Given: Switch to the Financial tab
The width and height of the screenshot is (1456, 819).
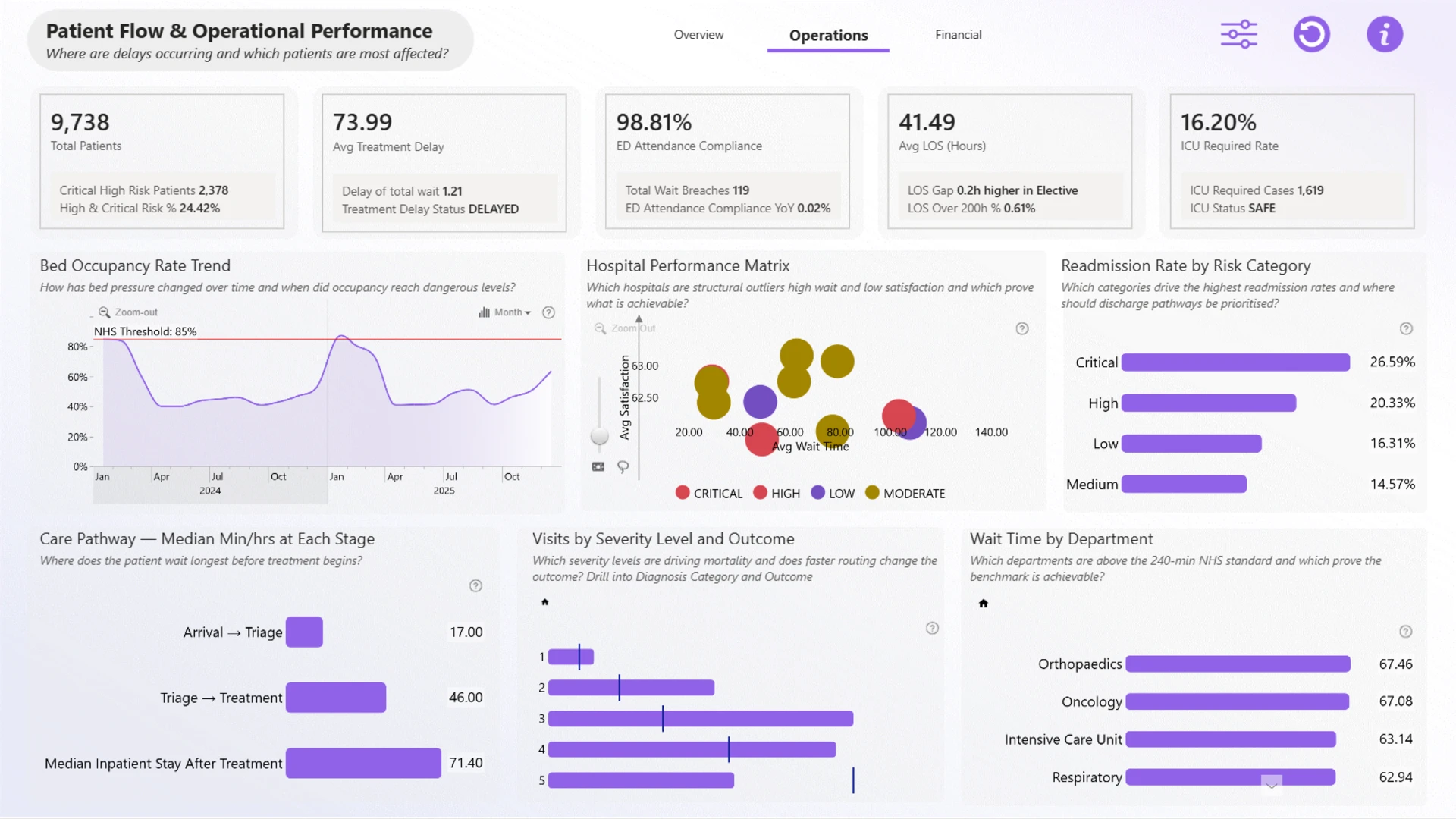Looking at the screenshot, I should coord(958,35).
